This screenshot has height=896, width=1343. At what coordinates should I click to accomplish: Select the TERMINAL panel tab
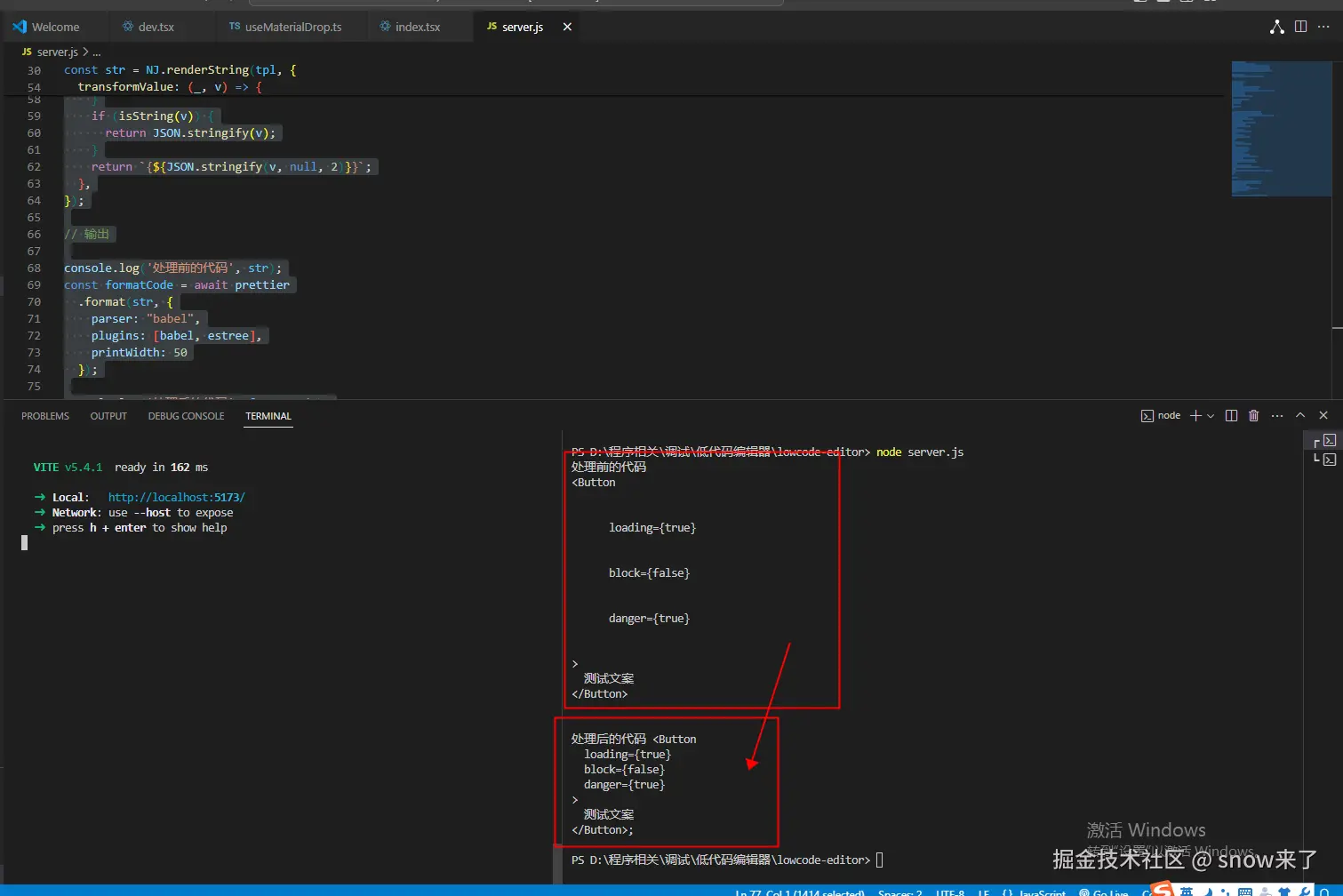coord(268,416)
